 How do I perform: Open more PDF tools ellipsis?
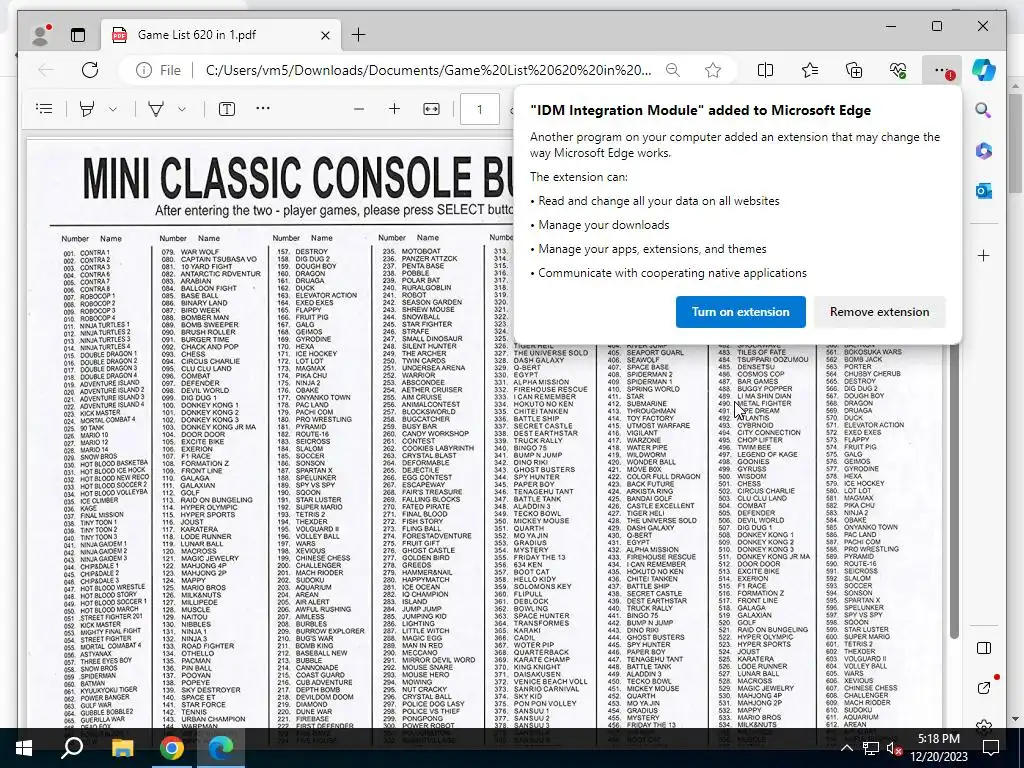pos(263,108)
